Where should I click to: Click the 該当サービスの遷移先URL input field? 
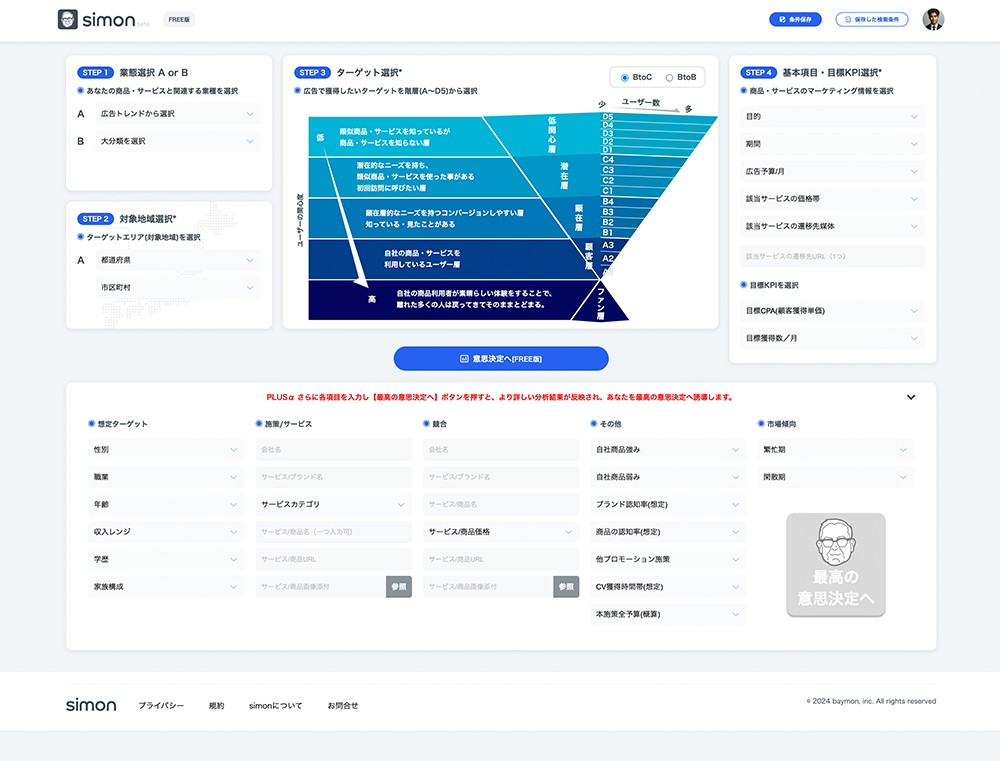click(832, 256)
